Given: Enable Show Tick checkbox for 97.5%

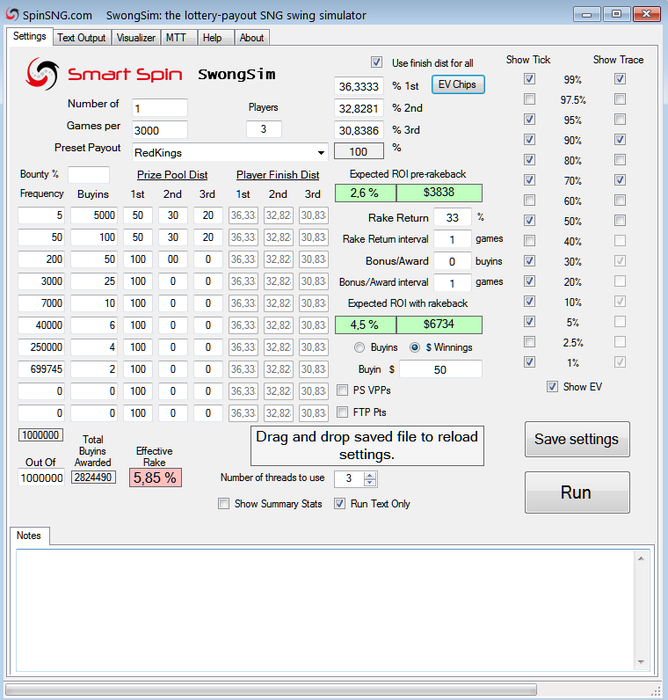Looking at the screenshot, I should click(529, 99).
